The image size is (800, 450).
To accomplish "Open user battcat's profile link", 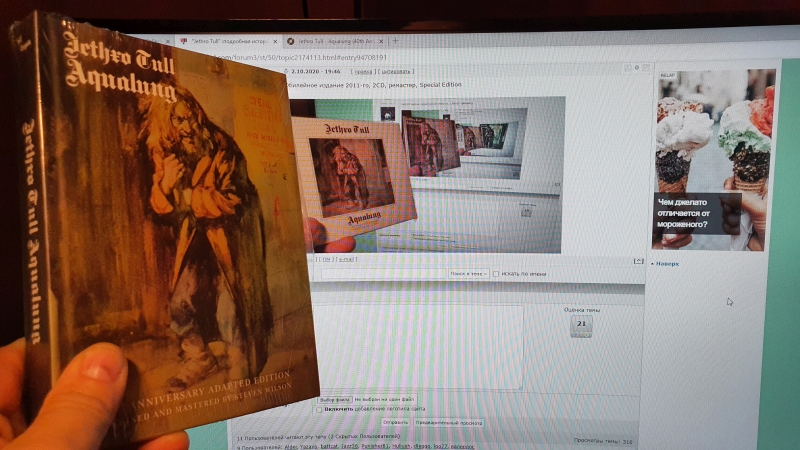I will [329, 446].
